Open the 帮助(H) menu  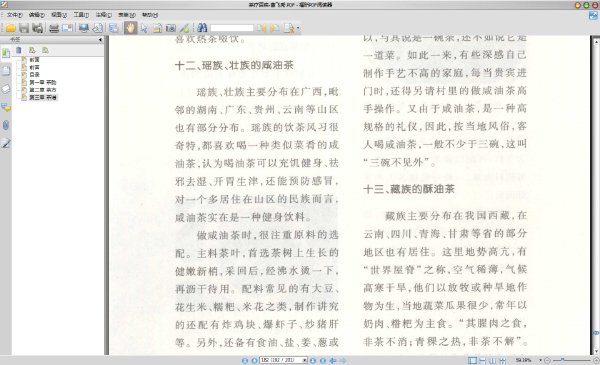point(150,15)
